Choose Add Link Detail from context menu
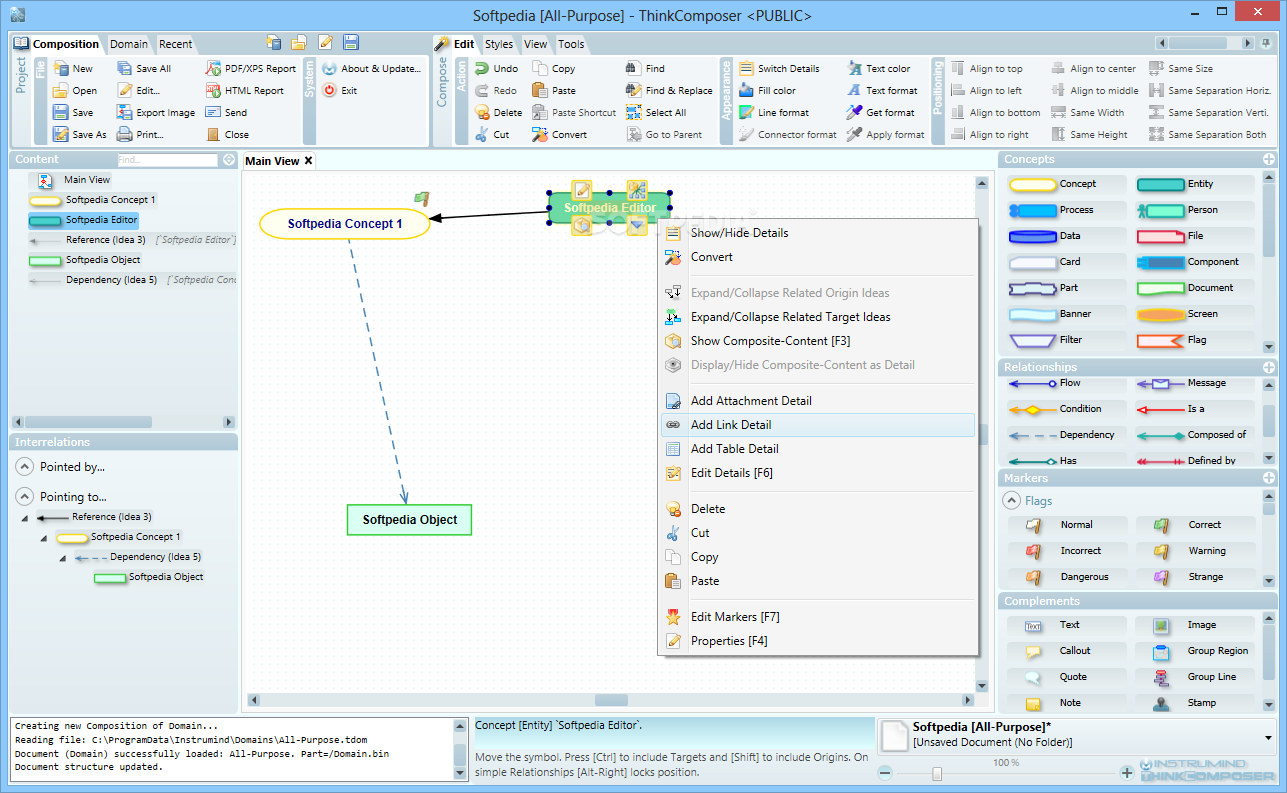Screen dimensions: 1287x793 click(x=816, y=425)
